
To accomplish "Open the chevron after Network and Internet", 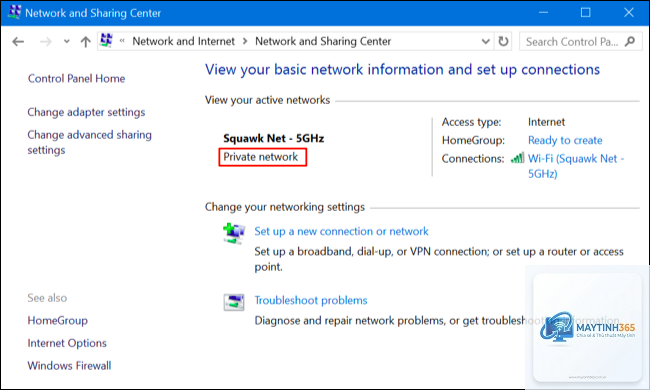I will [245, 41].
